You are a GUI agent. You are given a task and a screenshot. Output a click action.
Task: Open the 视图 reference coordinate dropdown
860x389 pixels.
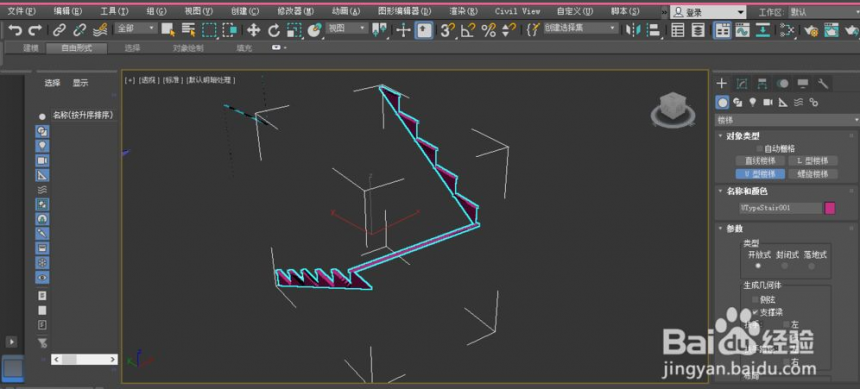(347, 28)
